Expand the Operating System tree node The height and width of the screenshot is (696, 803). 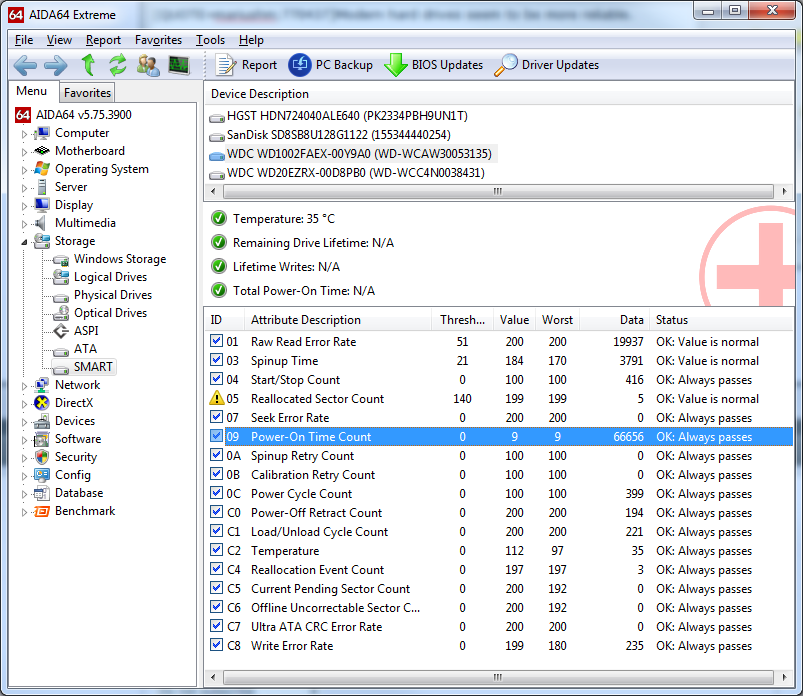point(24,170)
